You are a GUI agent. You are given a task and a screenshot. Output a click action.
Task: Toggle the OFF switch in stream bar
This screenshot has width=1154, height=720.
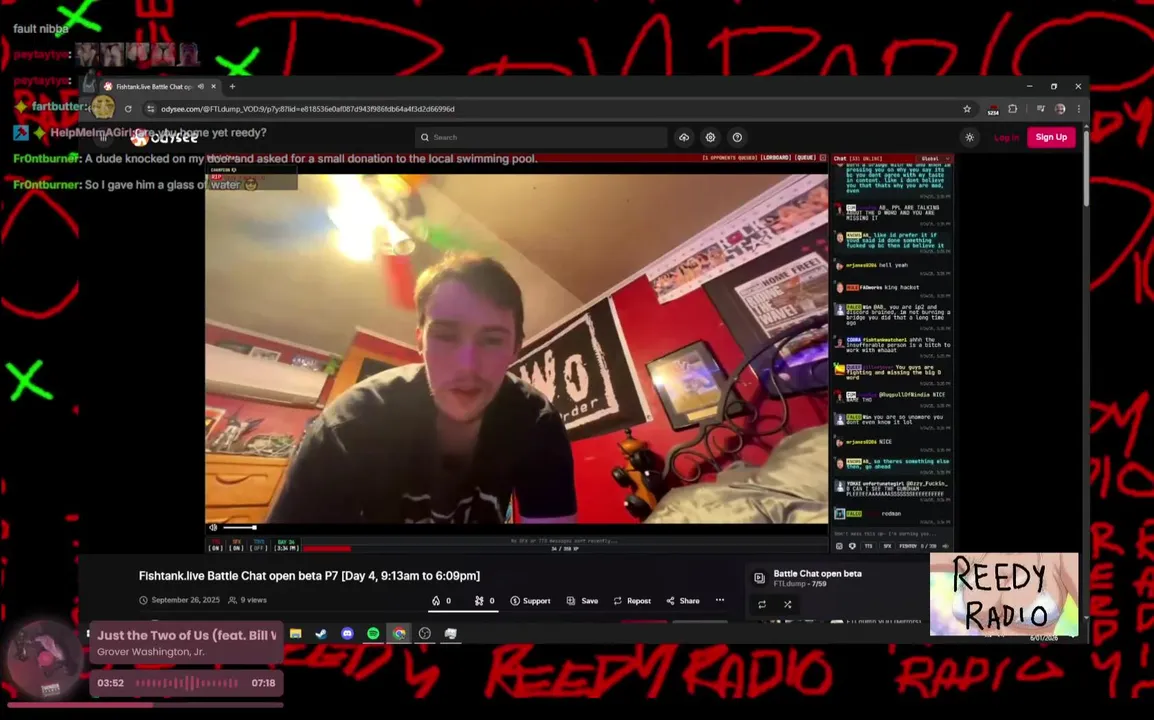(258, 546)
